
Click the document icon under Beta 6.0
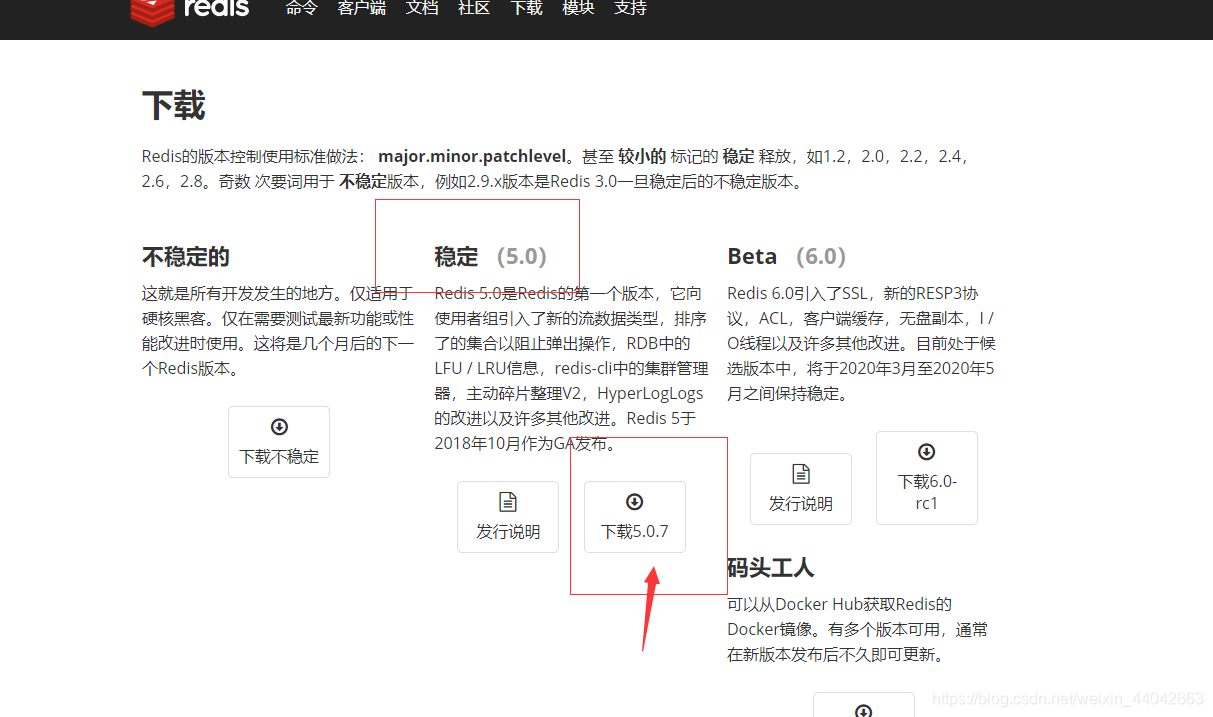tap(801, 474)
